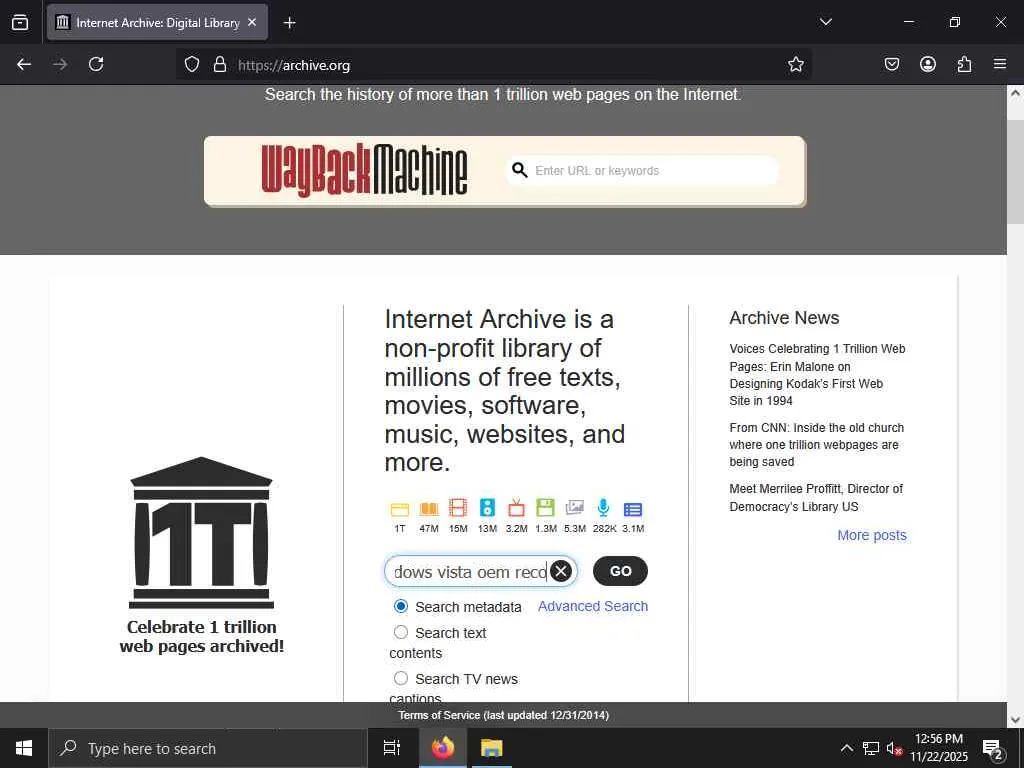Click the Wayback Machine logo
This screenshot has width=1024, height=768.
(364, 170)
